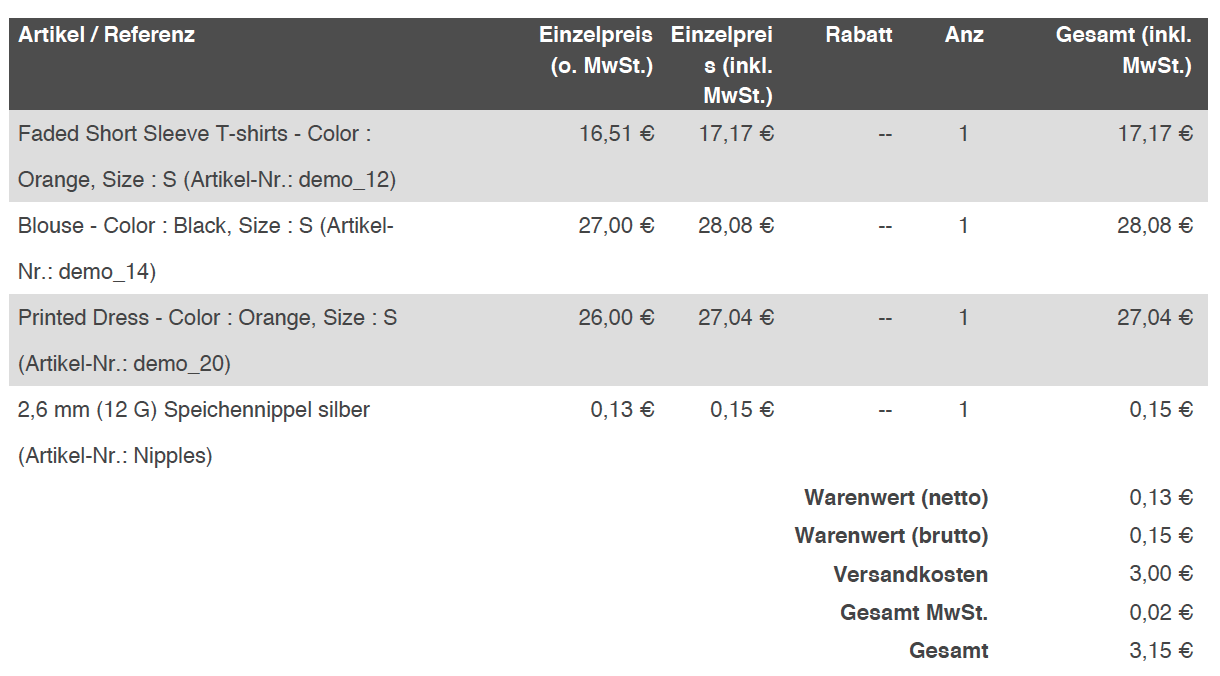Click the Printed Dress net price 26,00 €

(x=616, y=318)
